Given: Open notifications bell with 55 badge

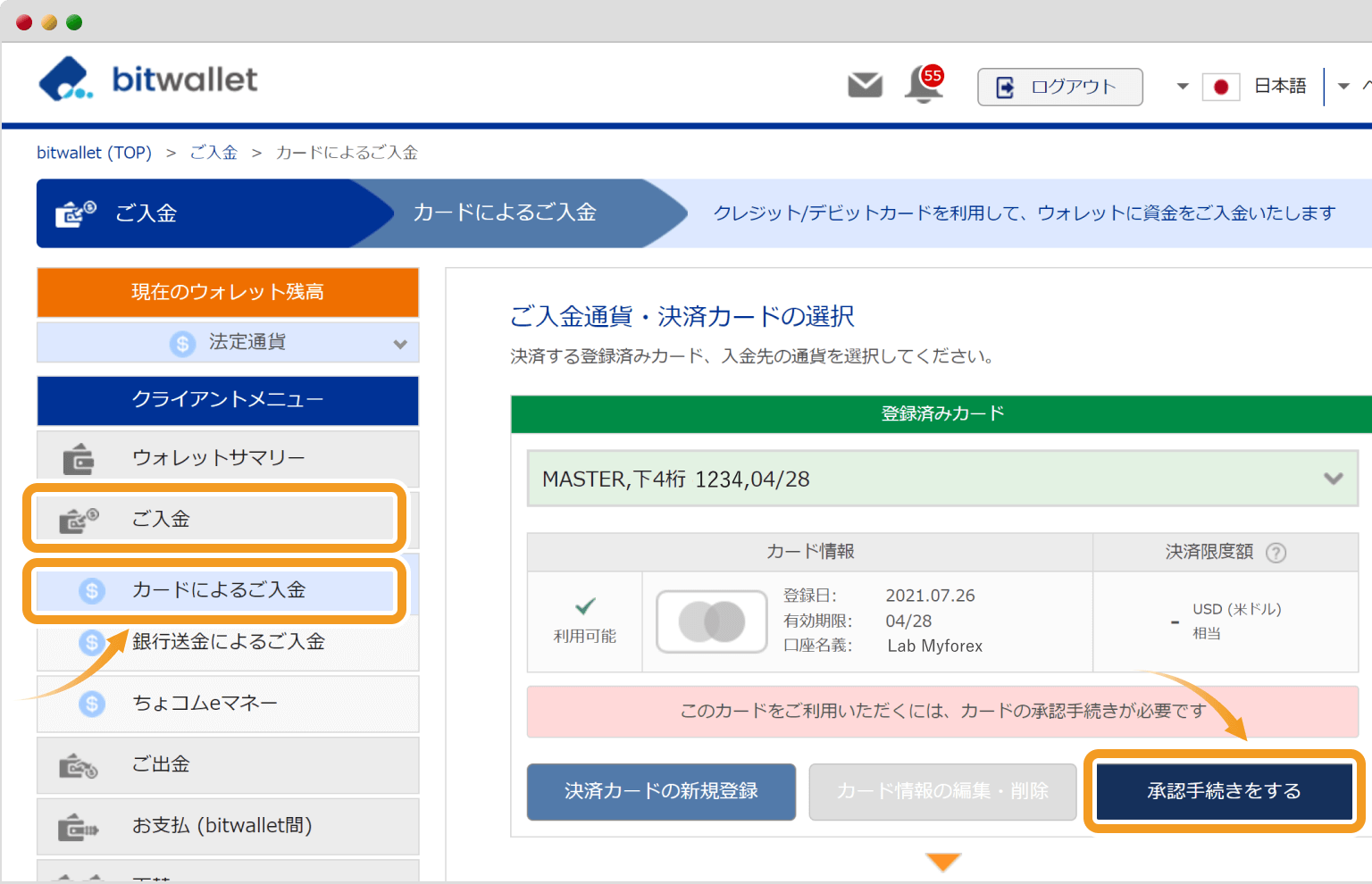Looking at the screenshot, I should [x=924, y=85].
